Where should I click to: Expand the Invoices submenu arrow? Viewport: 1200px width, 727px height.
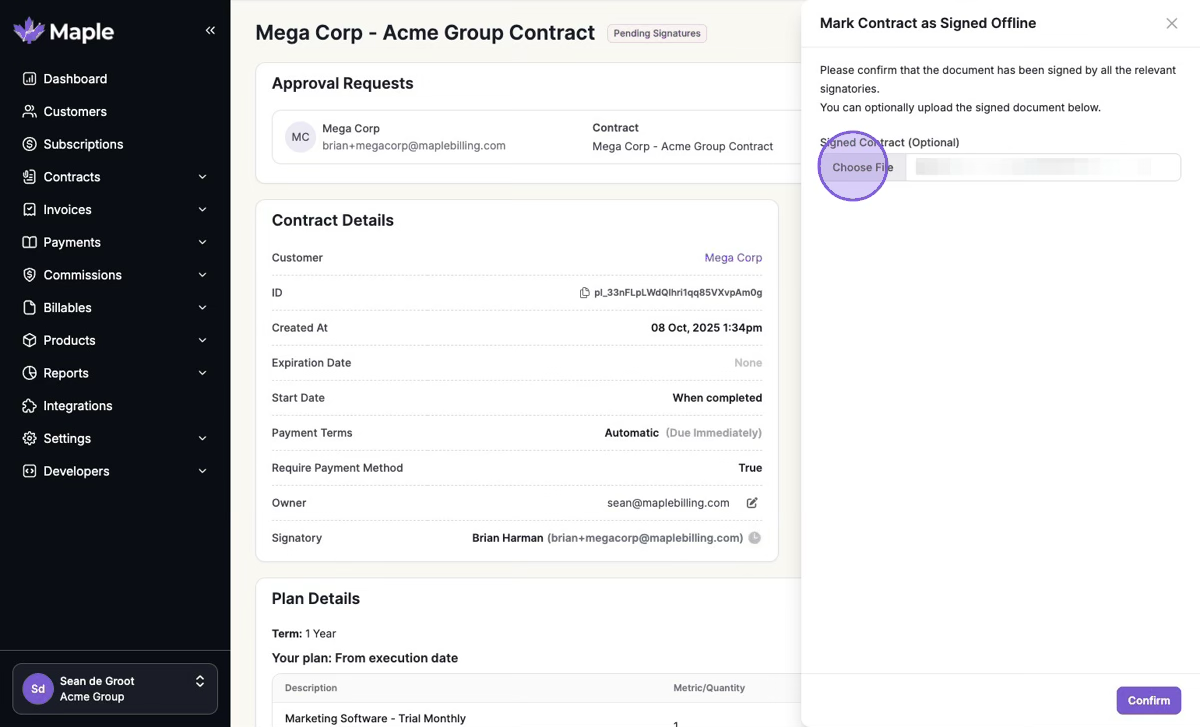203,210
